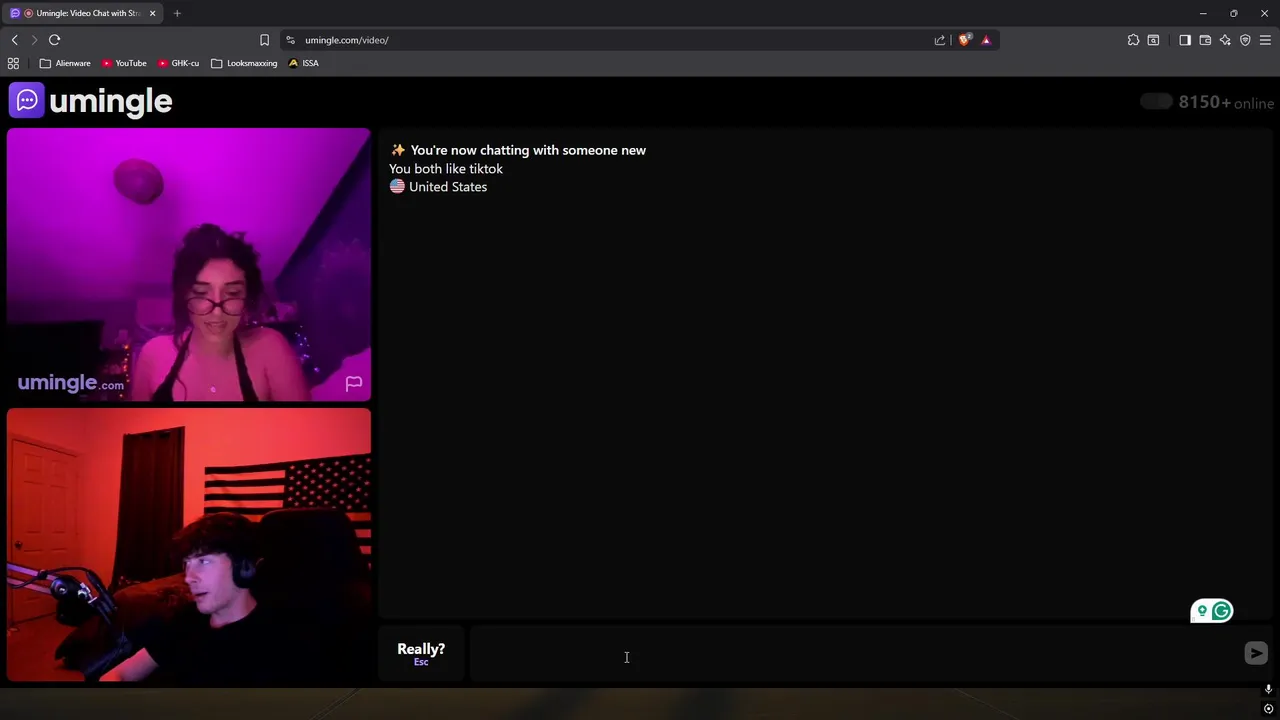
Task: Share this page via share icon
Action: point(940,40)
